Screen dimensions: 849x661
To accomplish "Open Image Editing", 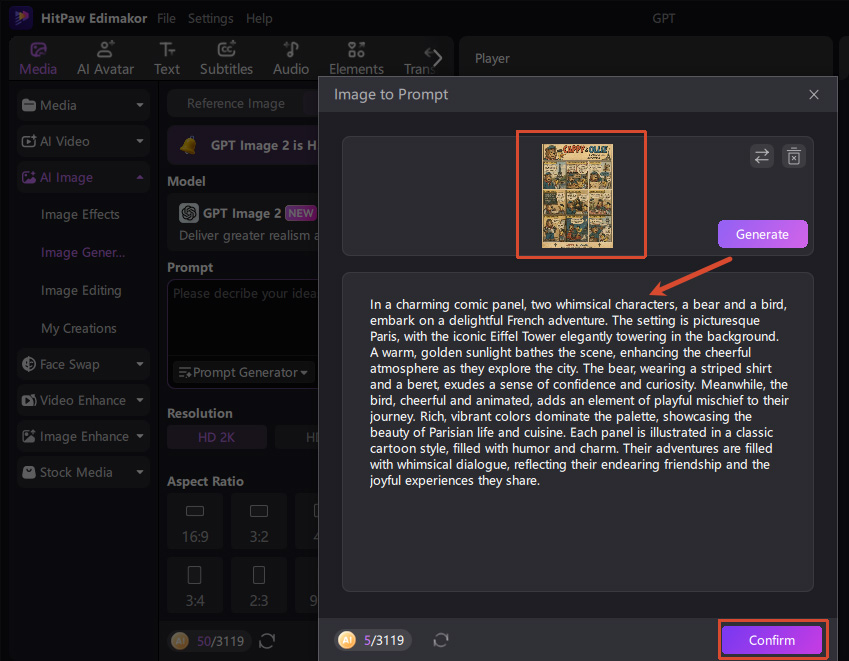I will coord(81,291).
